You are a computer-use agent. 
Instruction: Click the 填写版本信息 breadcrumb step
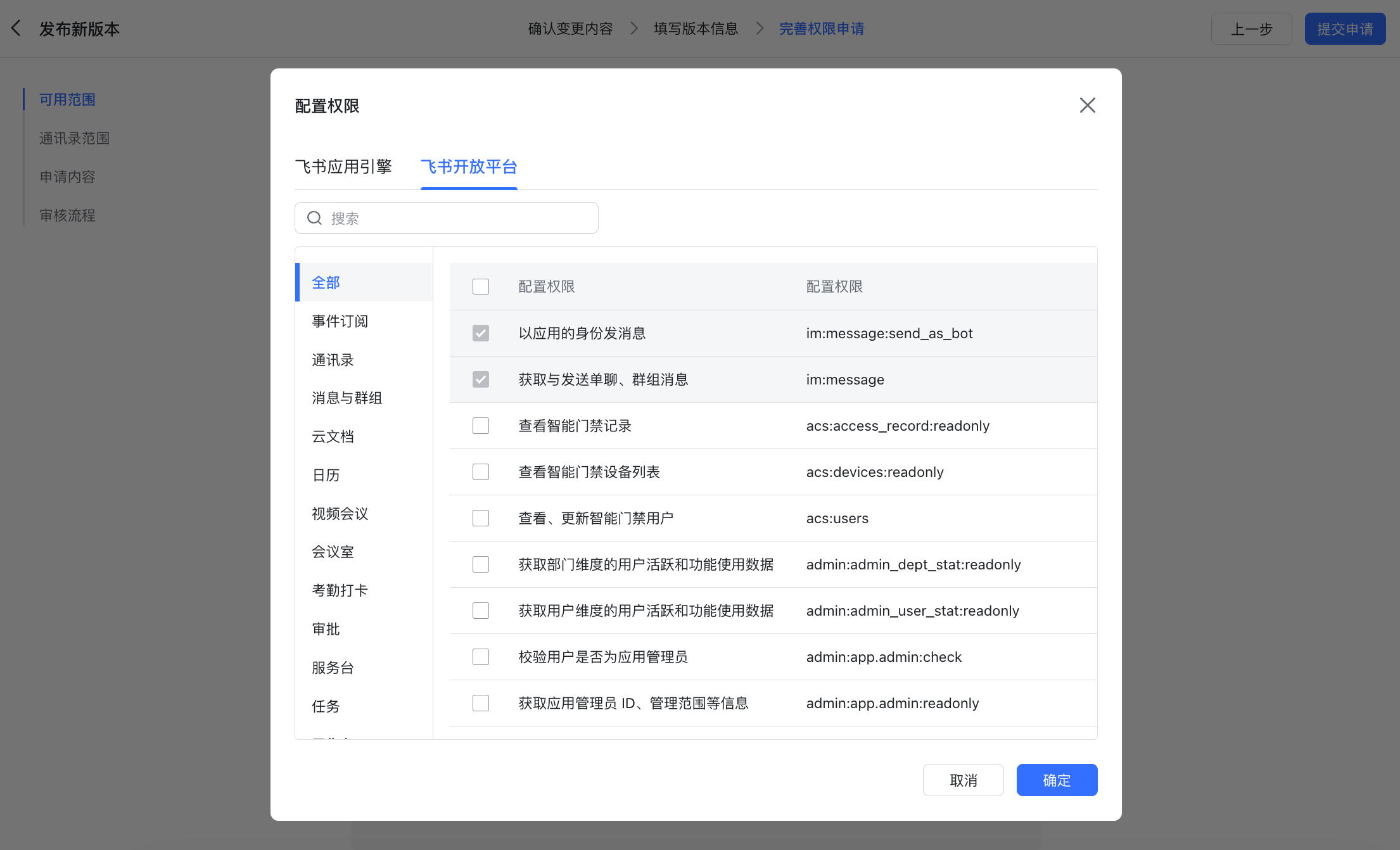(696, 29)
